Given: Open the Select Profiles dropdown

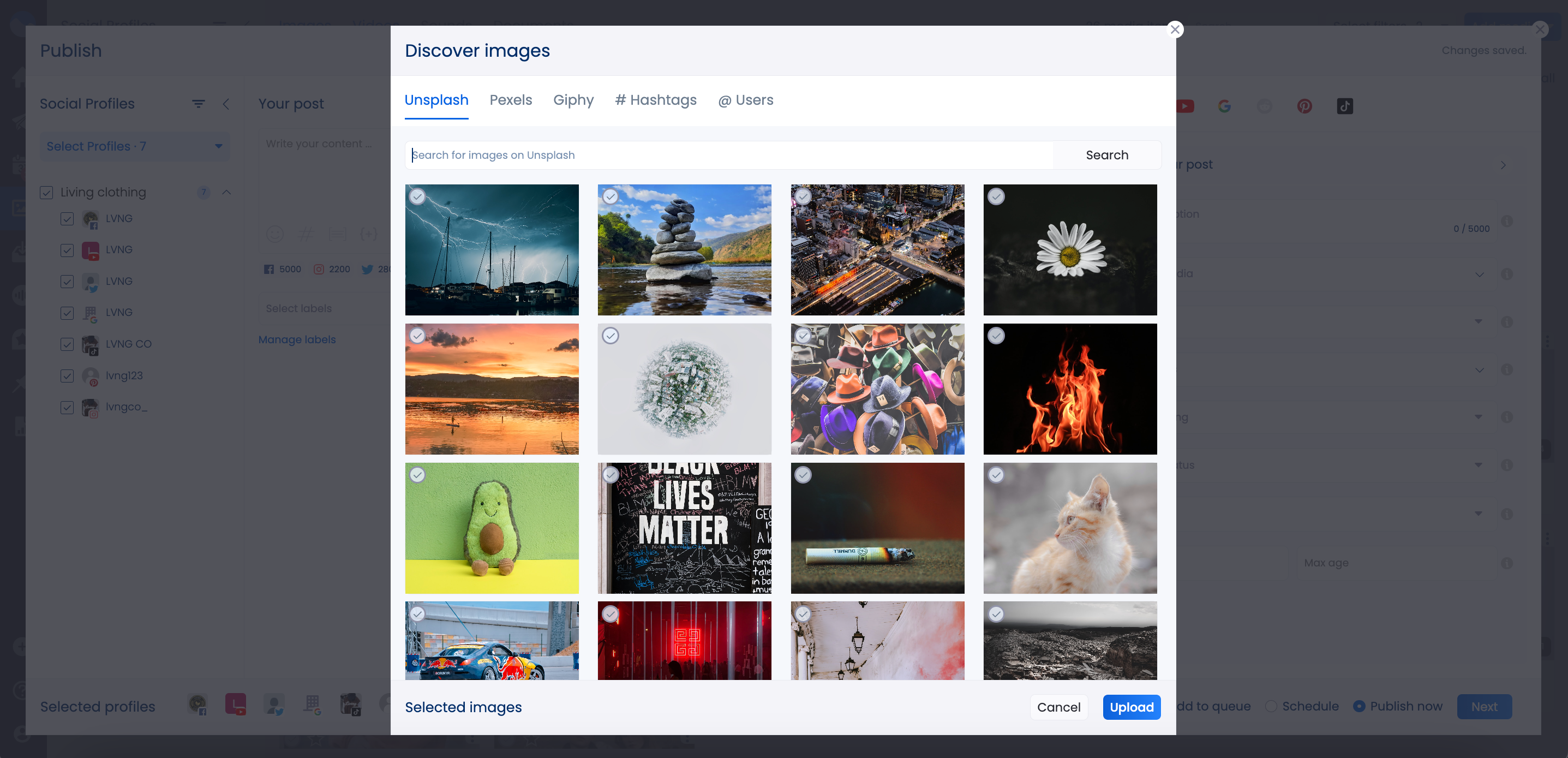Looking at the screenshot, I should click(135, 146).
